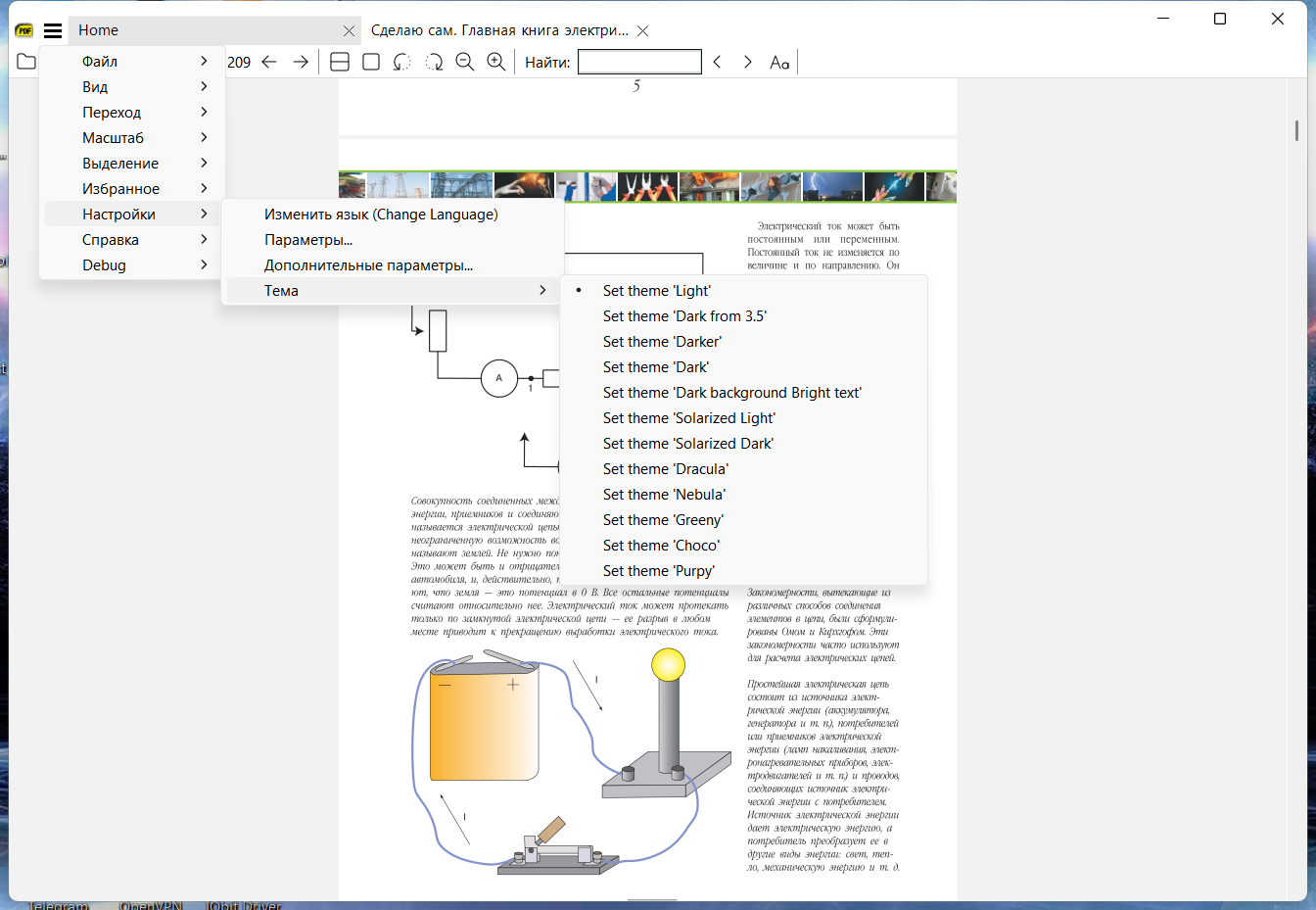
Task: Toggle match case search icon
Action: [x=779, y=62]
